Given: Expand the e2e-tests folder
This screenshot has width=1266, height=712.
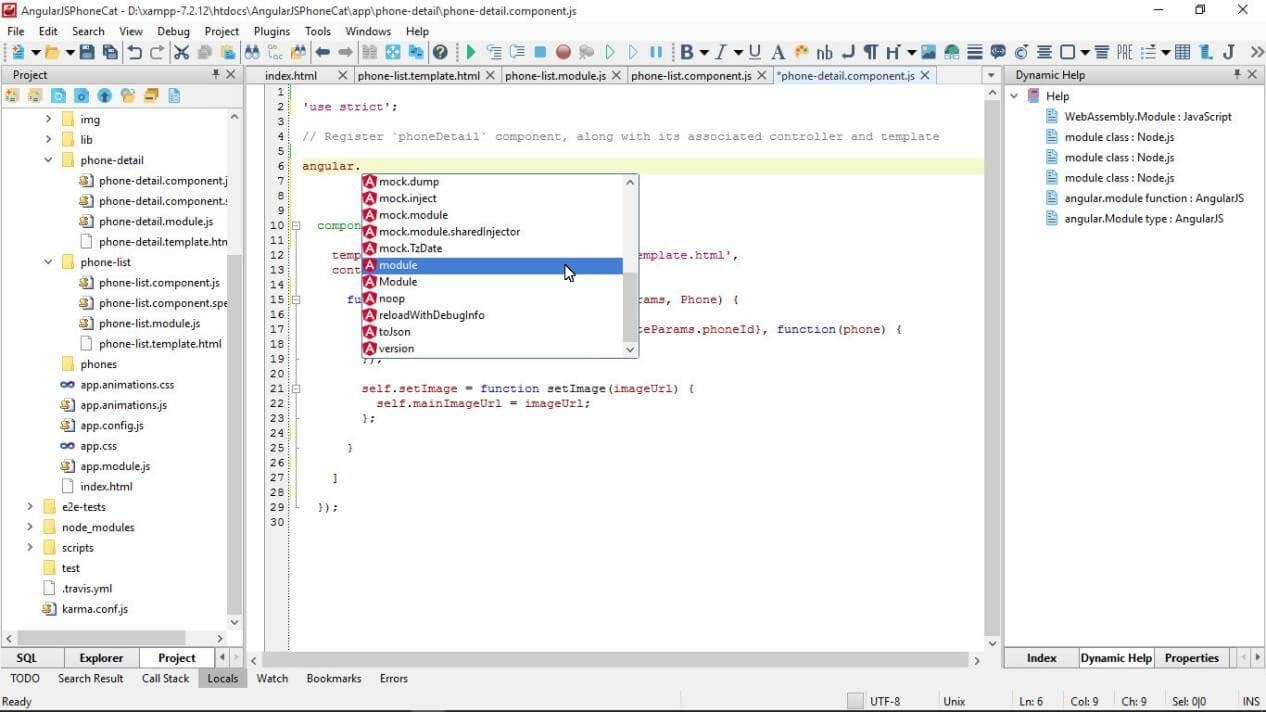Looking at the screenshot, I should tap(30, 506).
